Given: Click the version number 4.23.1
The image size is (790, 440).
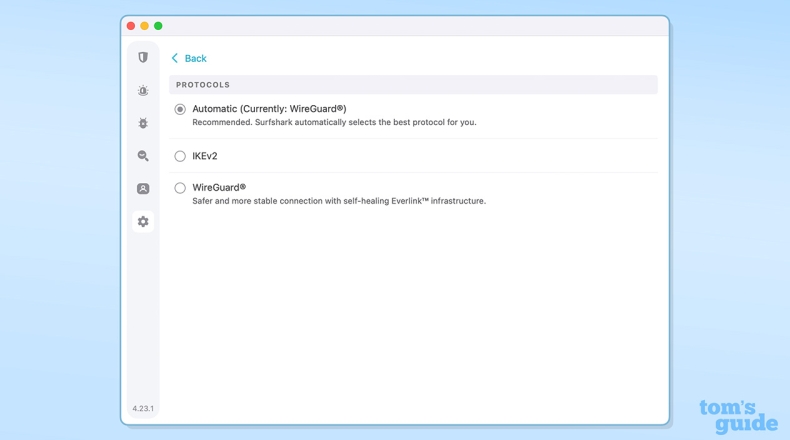Looking at the screenshot, I should pos(143,409).
